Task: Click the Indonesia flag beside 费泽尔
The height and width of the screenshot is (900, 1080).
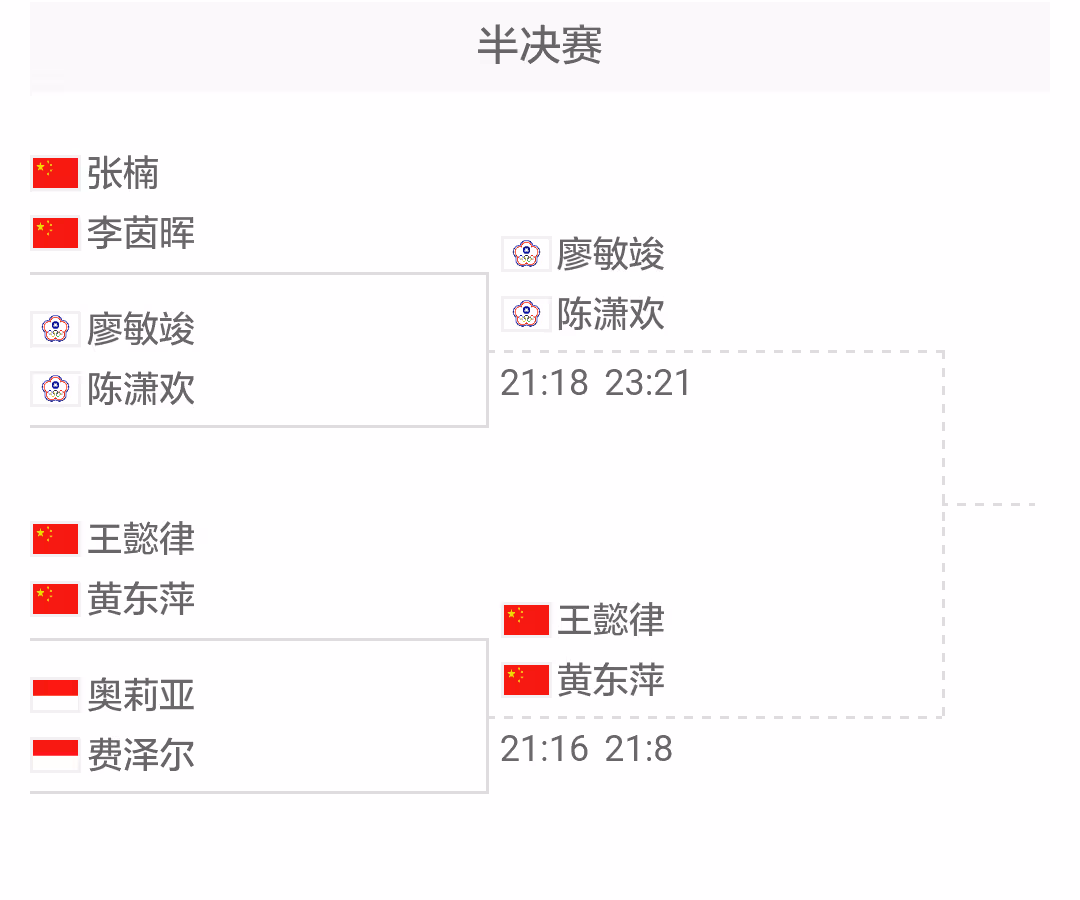Action: click(55, 755)
